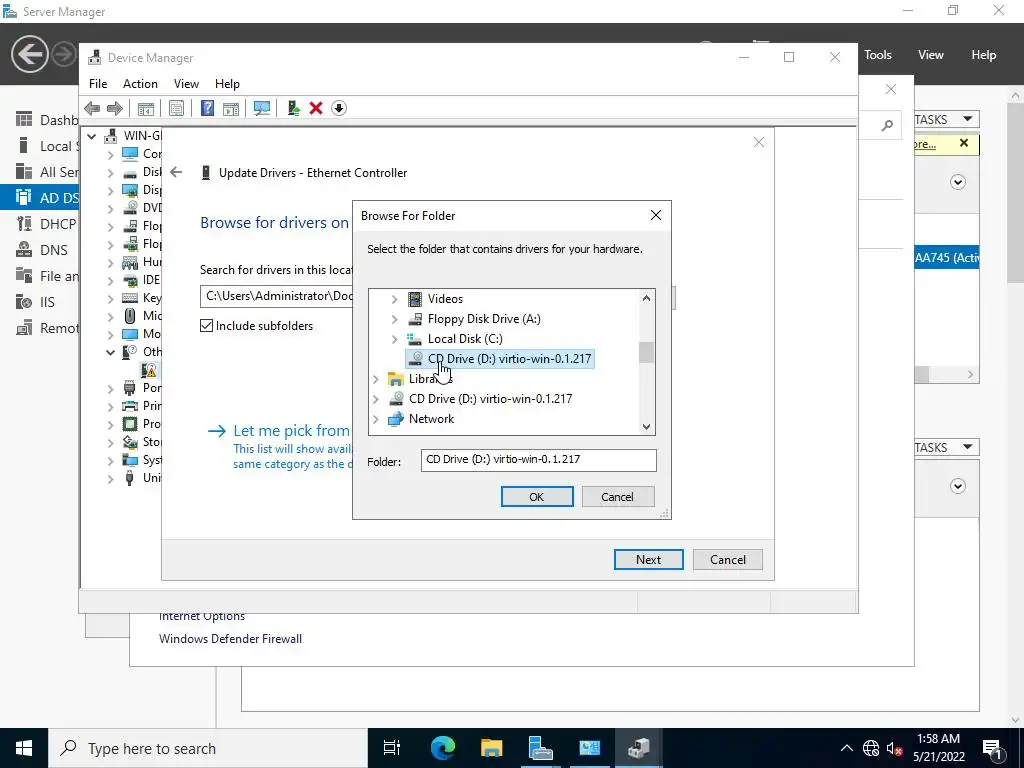Click back arrow in Update Drivers wizard
Viewport: 1024px width, 768px height.
point(176,172)
